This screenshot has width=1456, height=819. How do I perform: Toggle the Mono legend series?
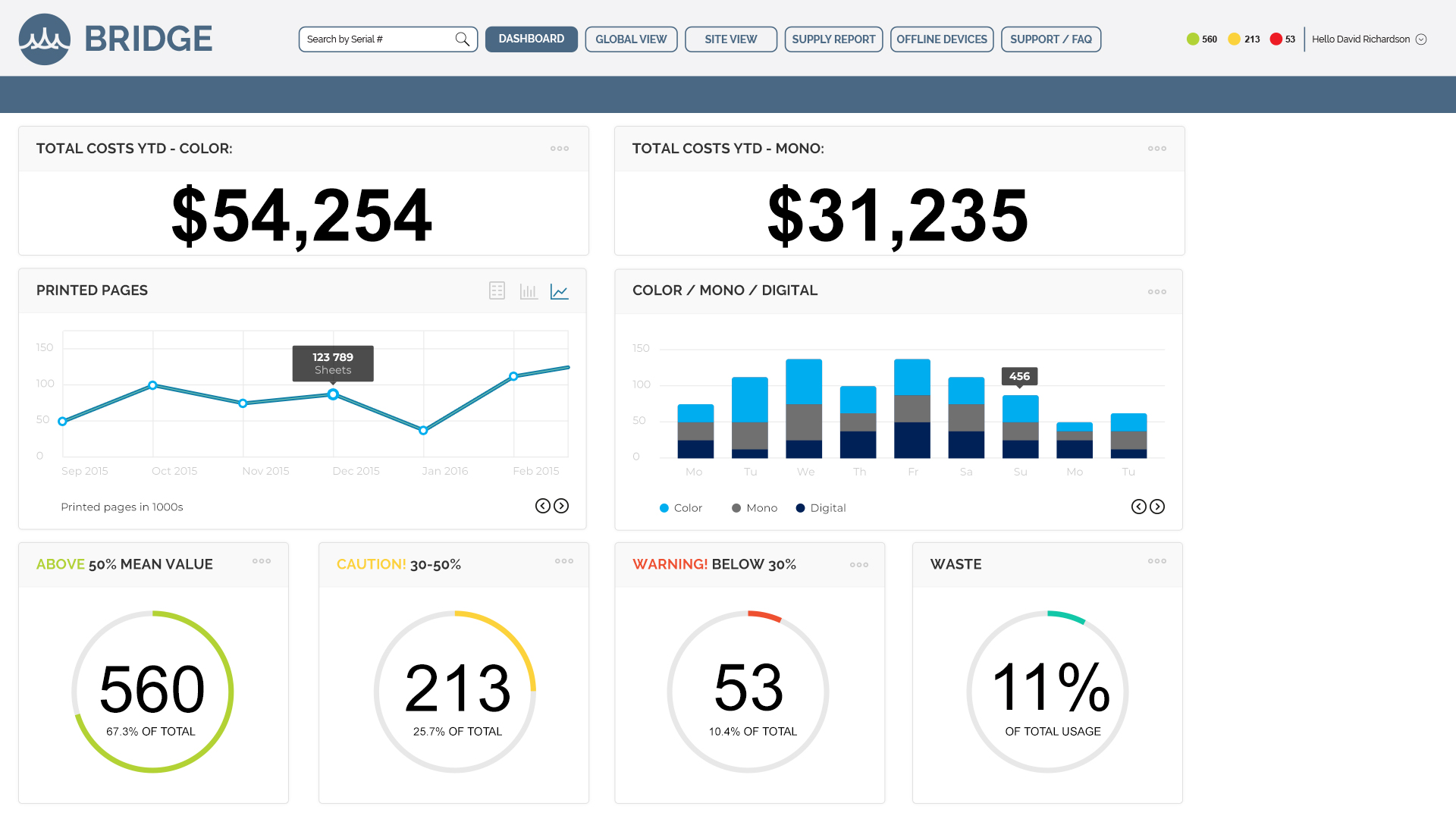(755, 508)
